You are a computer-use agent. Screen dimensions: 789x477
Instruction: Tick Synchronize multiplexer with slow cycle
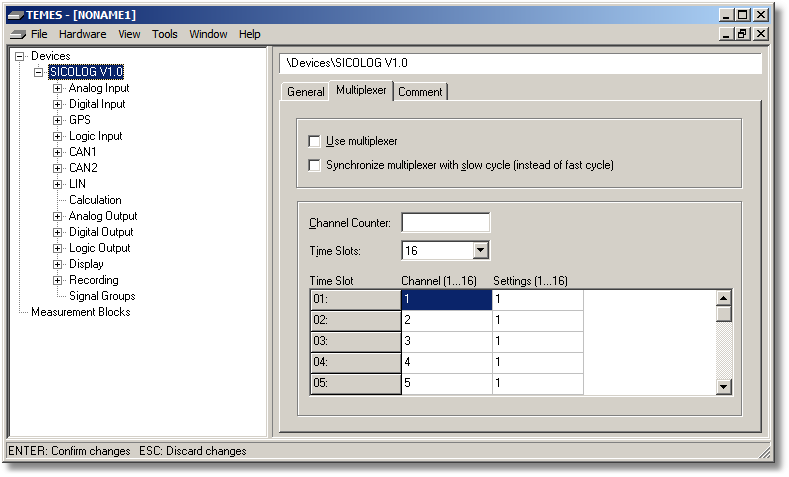(x=314, y=165)
